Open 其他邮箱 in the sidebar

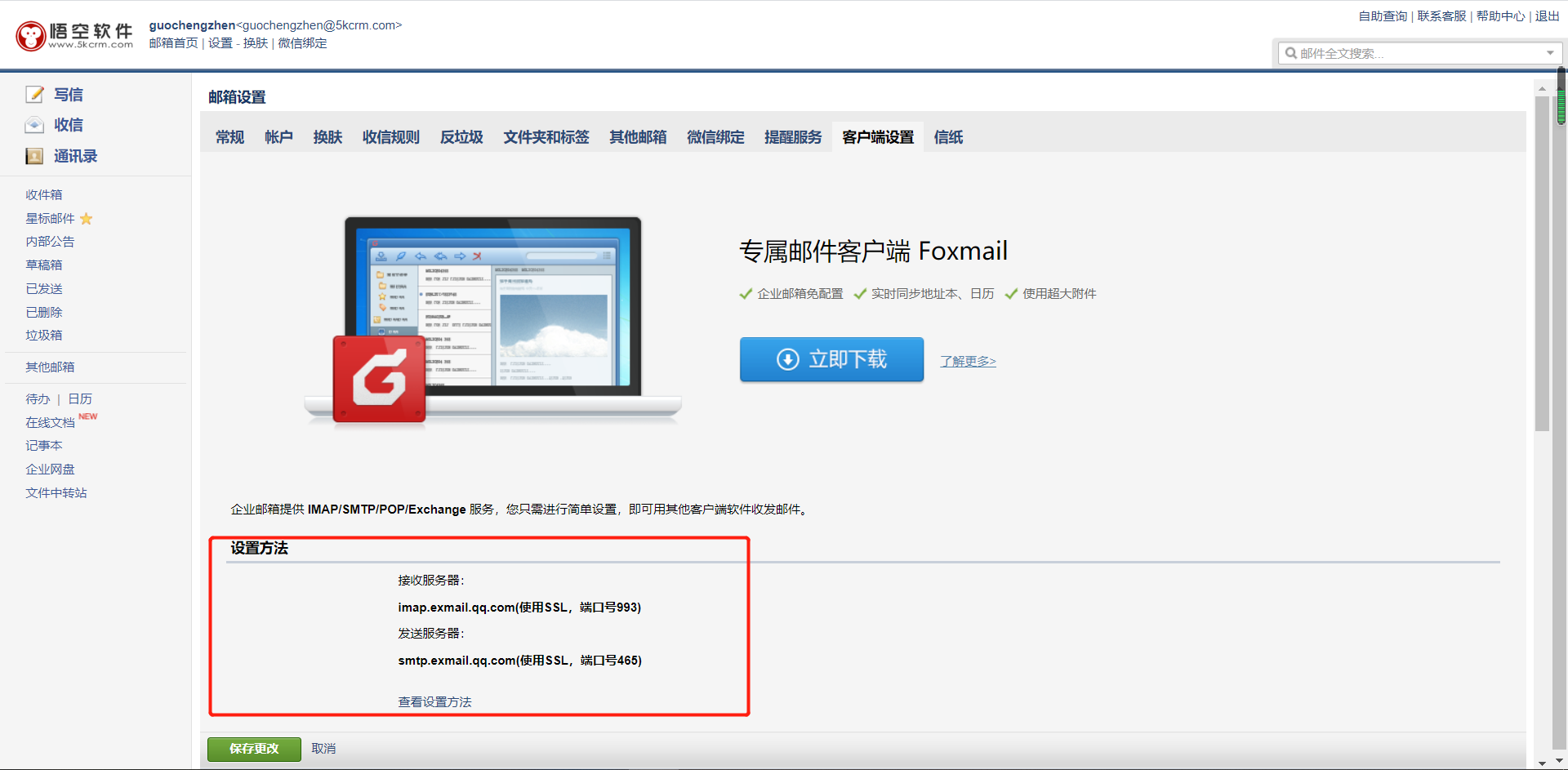(x=50, y=367)
